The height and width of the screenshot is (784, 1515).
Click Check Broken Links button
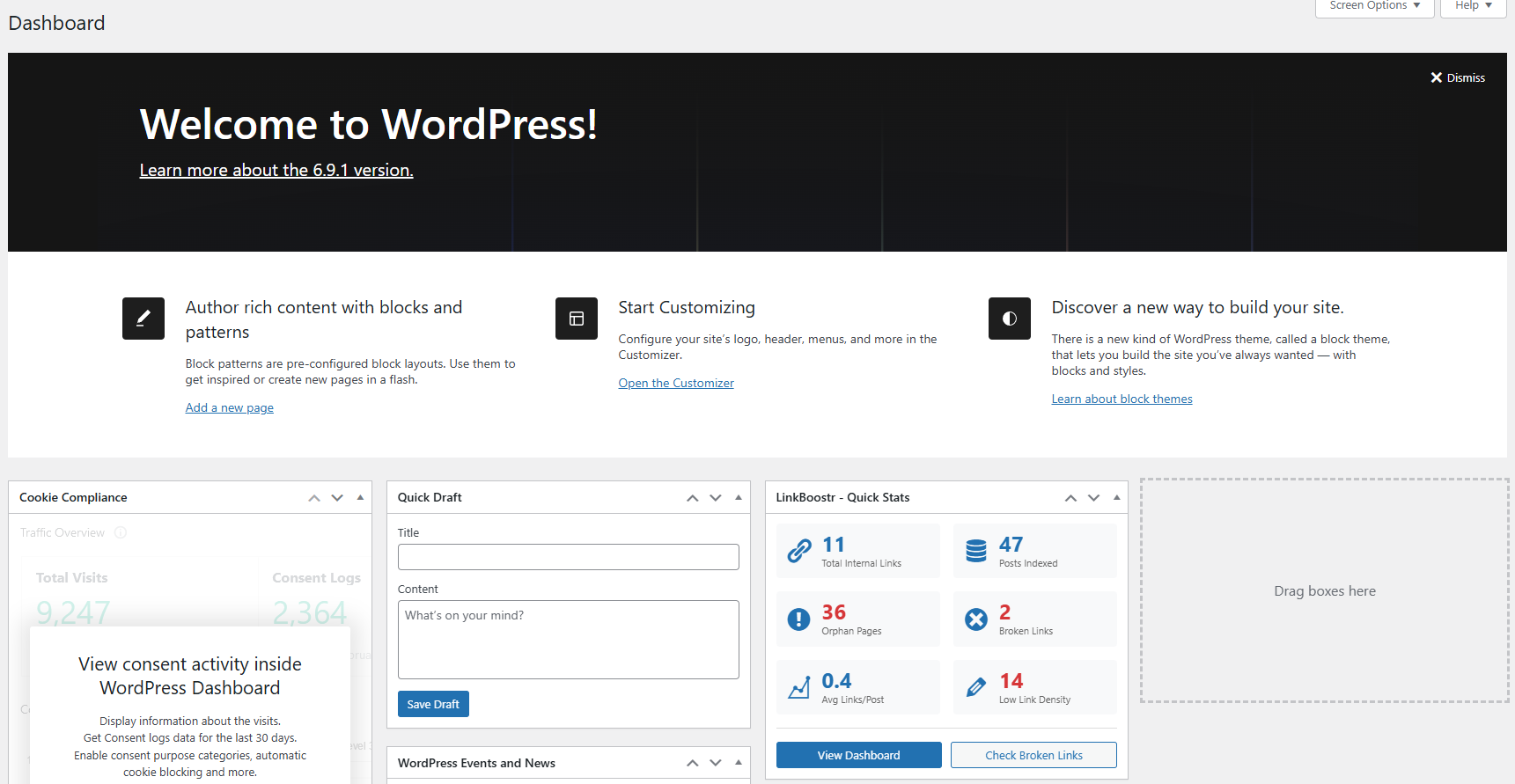click(x=1033, y=755)
